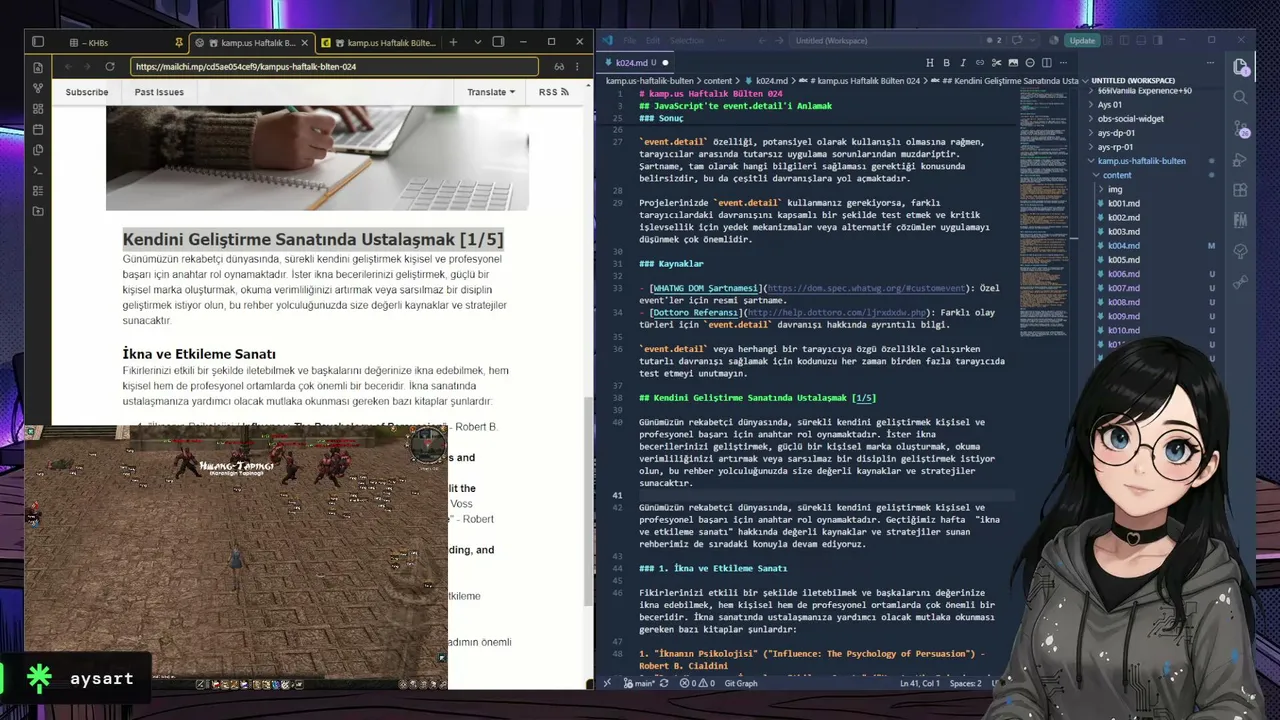Click main branch indicator in status bar
Image resolution: width=1280 pixels, height=720 pixels.
pyautogui.click(x=640, y=684)
